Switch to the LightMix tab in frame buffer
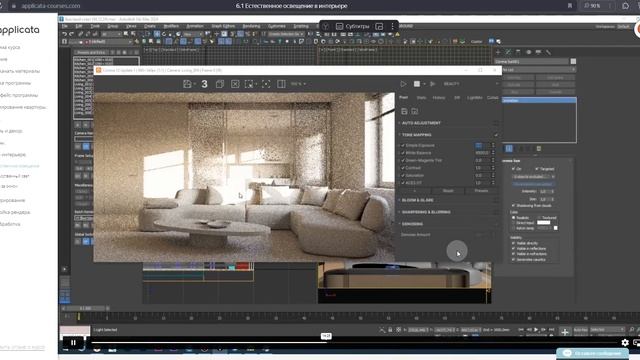640x360 pixels. click(474, 98)
